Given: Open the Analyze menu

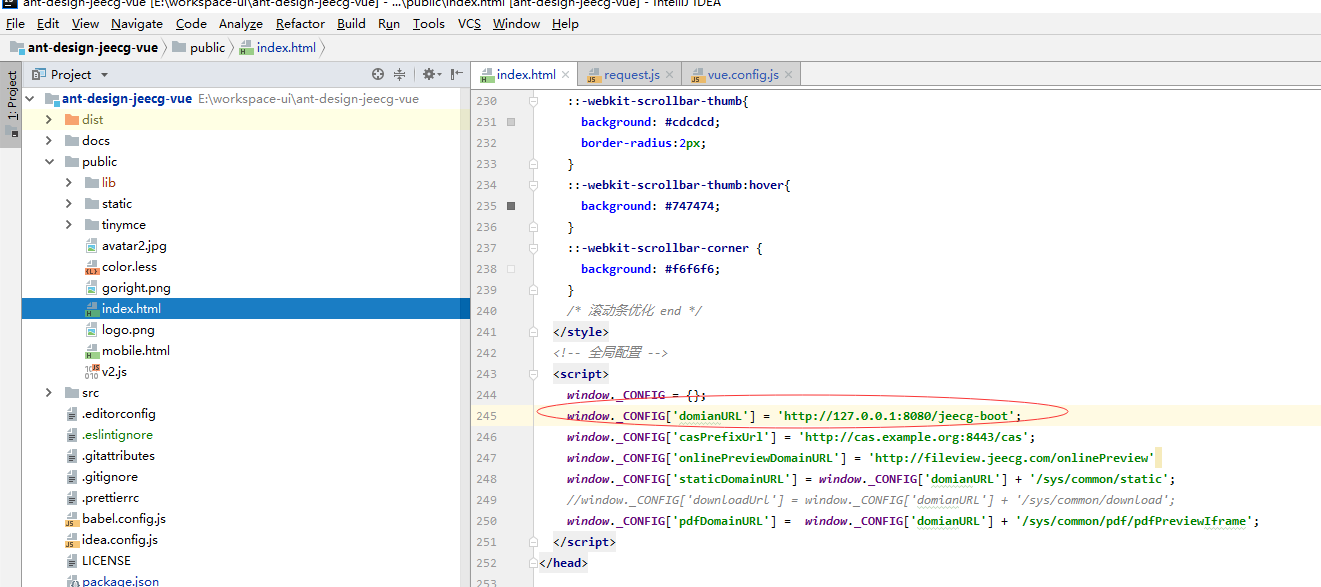Looking at the screenshot, I should [x=241, y=24].
